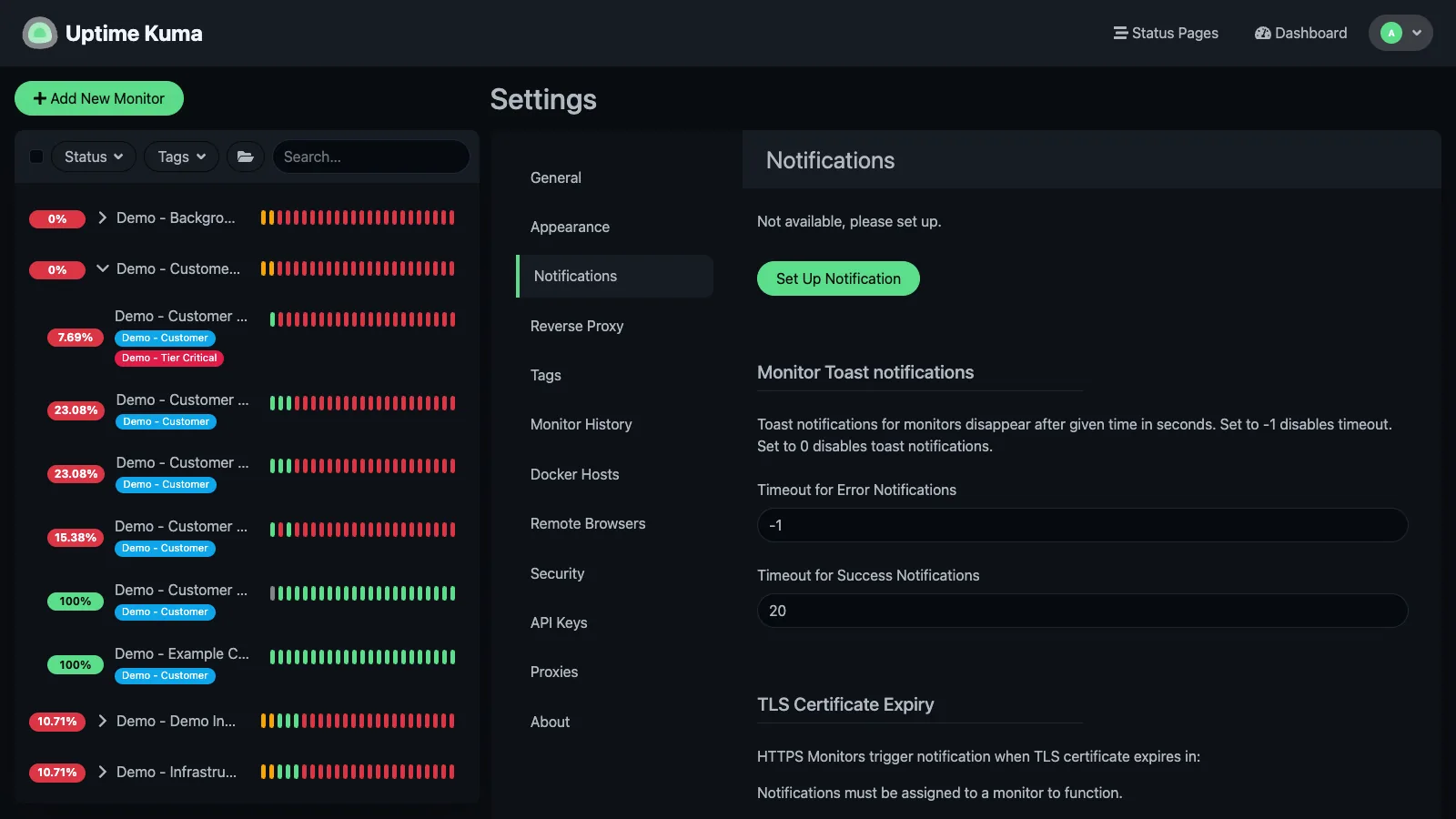Expand the Demo - Demo In... group

click(102, 721)
